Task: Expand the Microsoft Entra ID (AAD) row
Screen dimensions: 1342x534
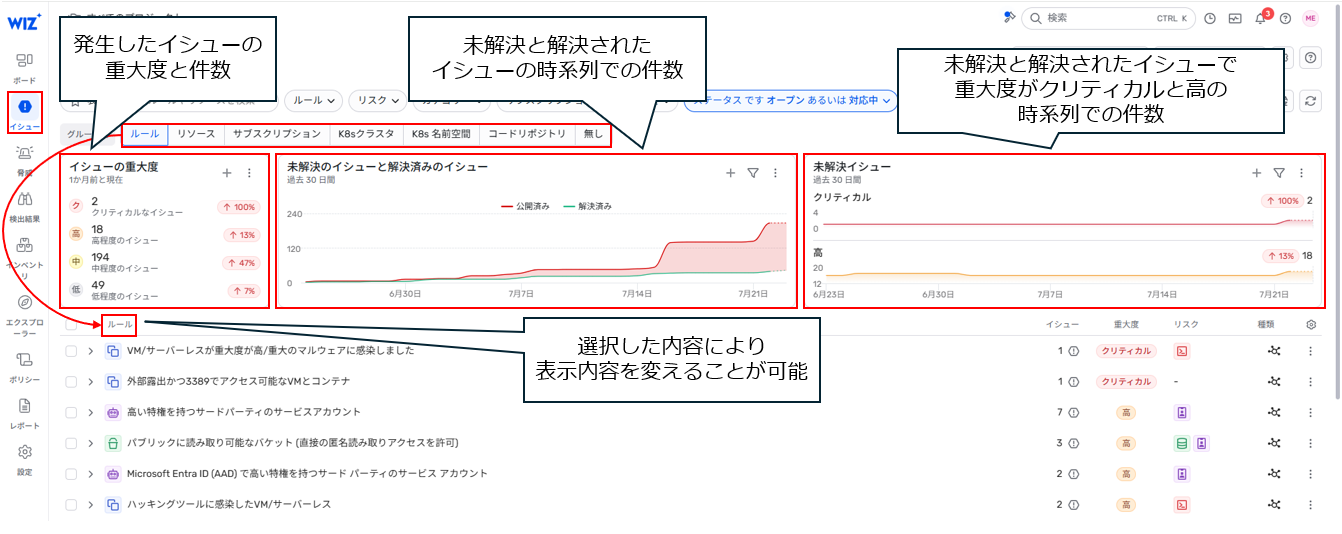Action: point(90,473)
